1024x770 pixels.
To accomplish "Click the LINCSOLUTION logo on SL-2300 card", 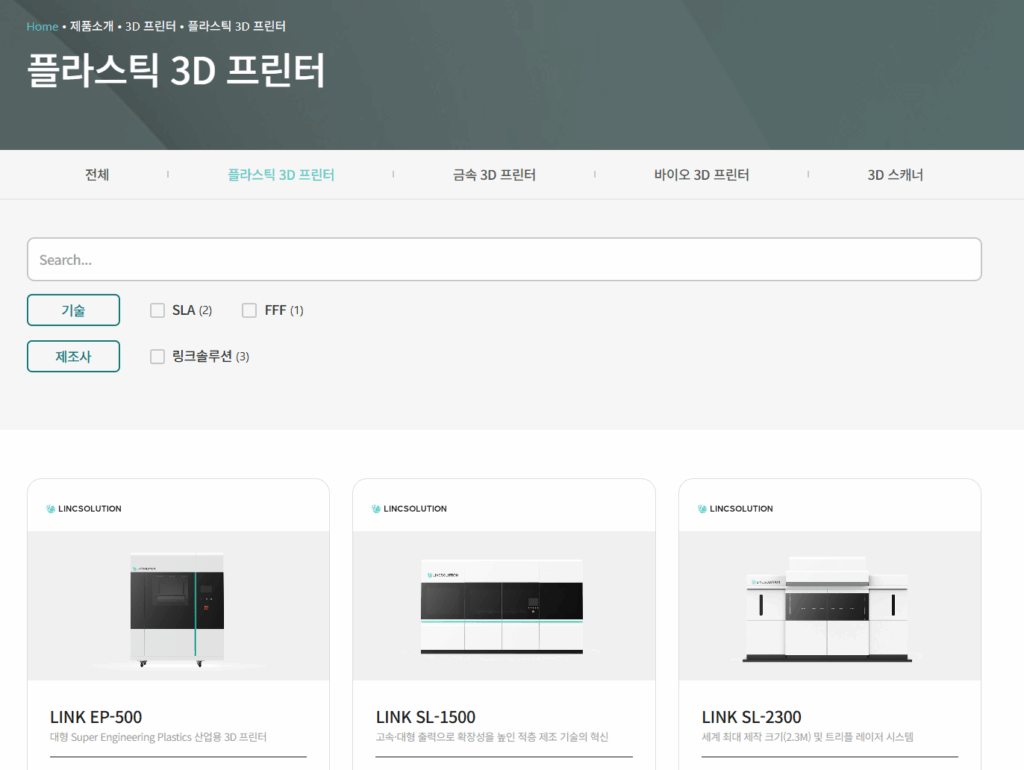I will tap(736, 509).
